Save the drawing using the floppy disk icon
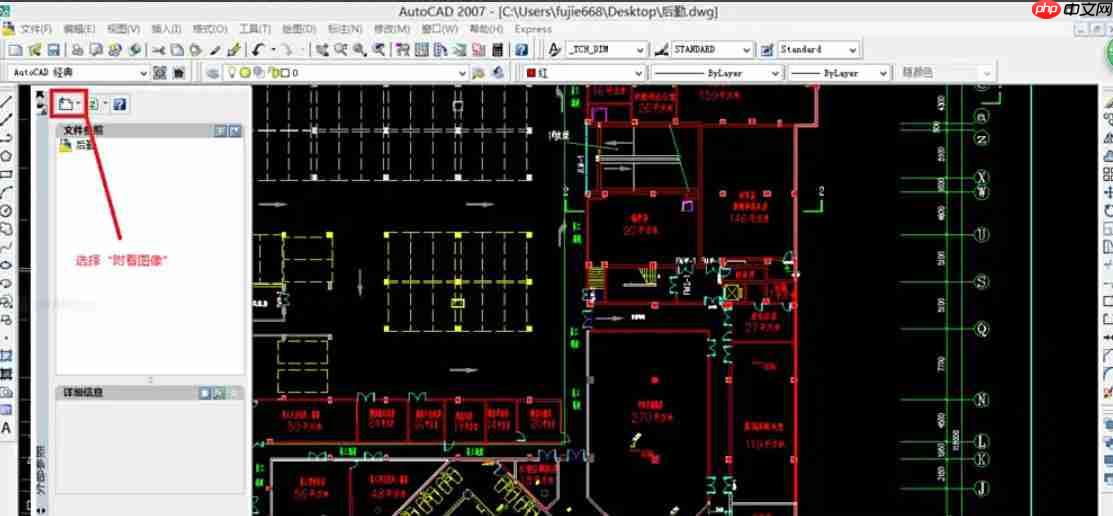The image size is (1113, 516). pyautogui.click(x=53, y=50)
